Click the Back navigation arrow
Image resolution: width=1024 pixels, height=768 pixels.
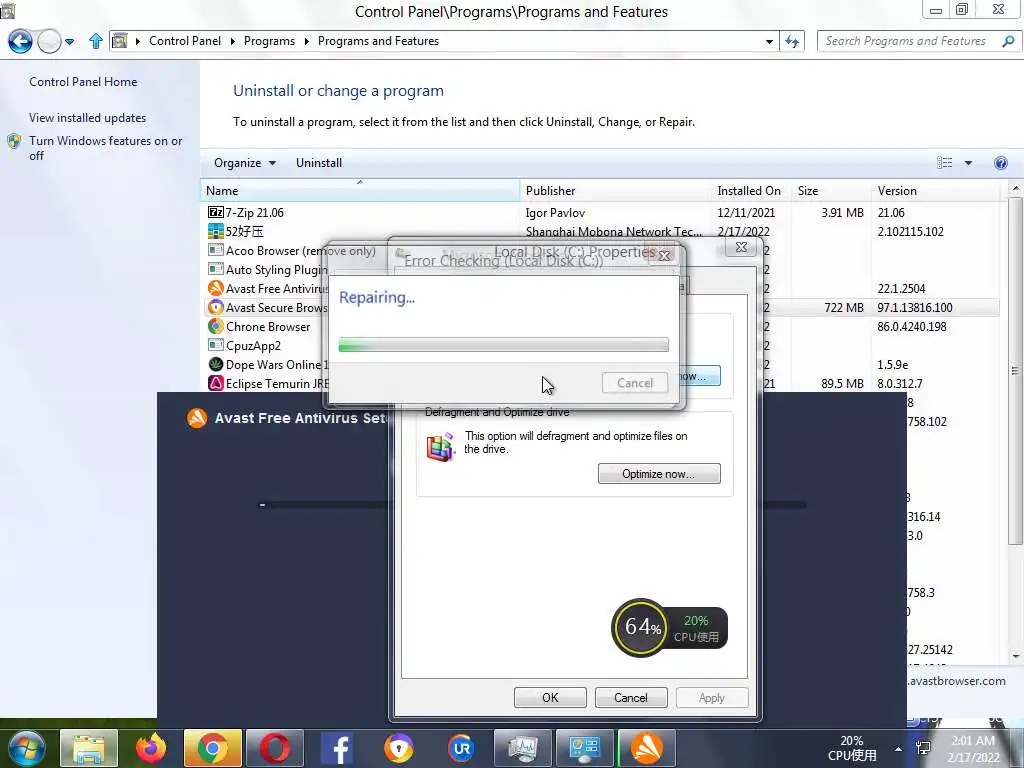(x=20, y=41)
